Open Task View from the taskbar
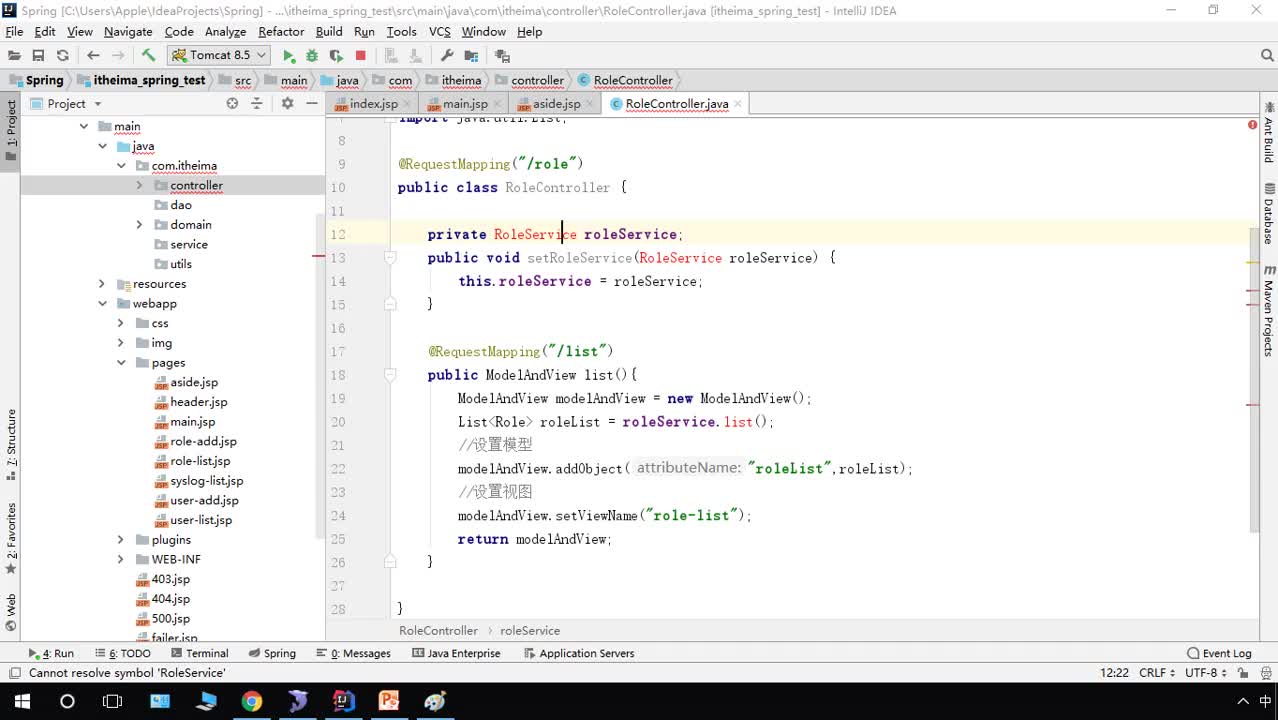Image resolution: width=1278 pixels, height=720 pixels. (x=113, y=701)
